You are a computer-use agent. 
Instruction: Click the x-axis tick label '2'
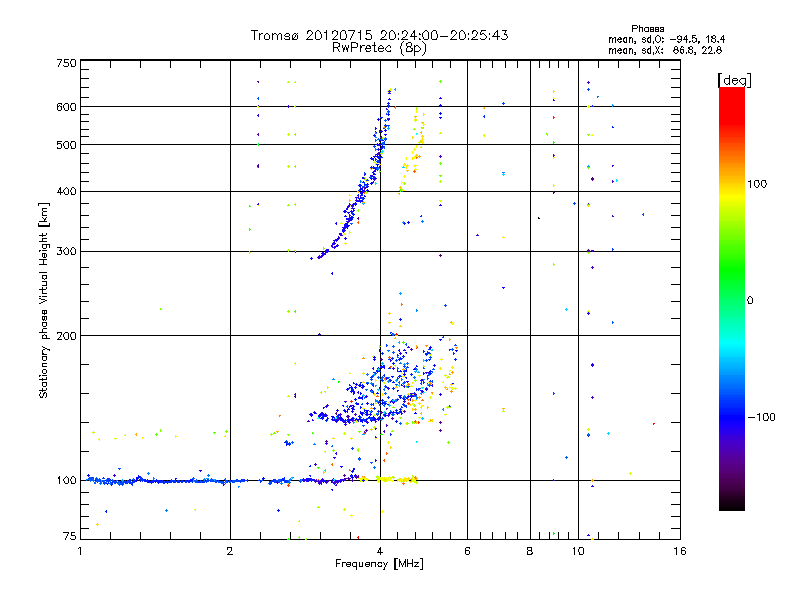click(230, 551)
